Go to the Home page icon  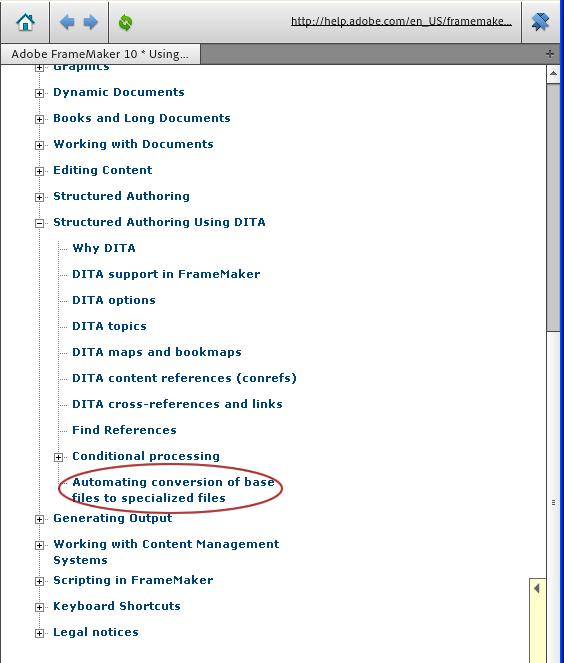click(25, 22)
